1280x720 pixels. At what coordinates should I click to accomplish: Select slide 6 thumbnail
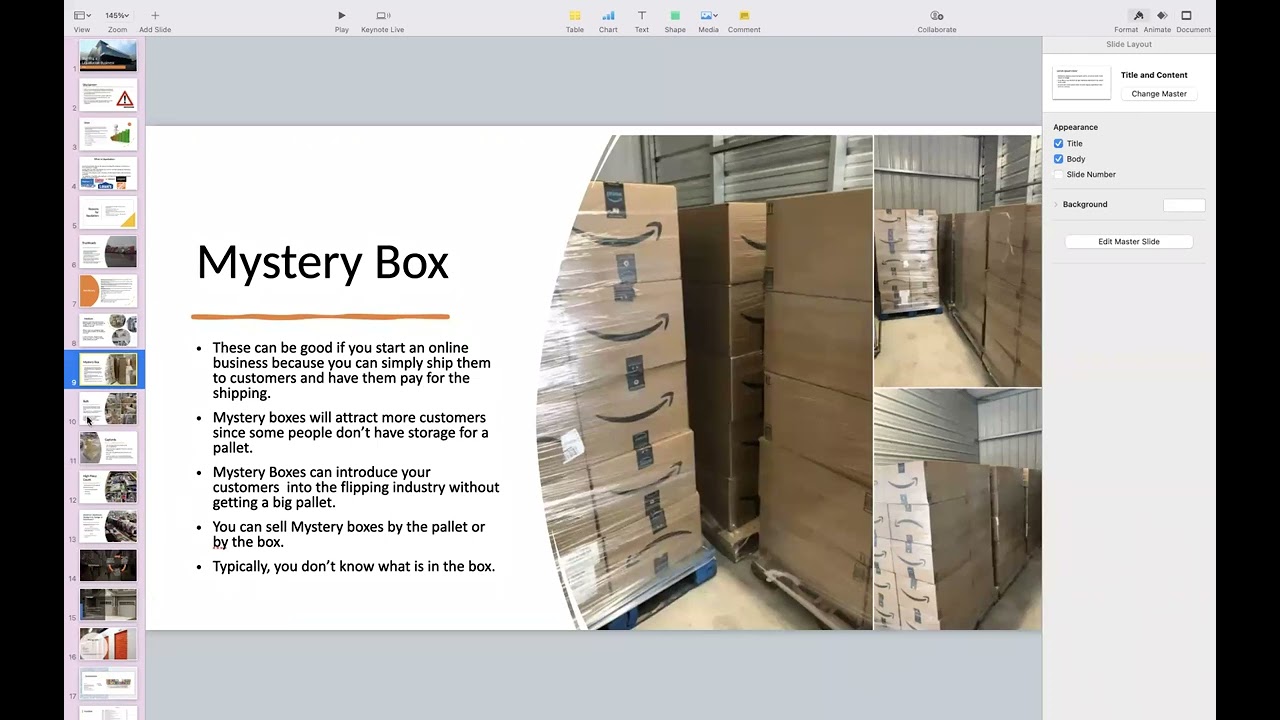tap(108, 252)
